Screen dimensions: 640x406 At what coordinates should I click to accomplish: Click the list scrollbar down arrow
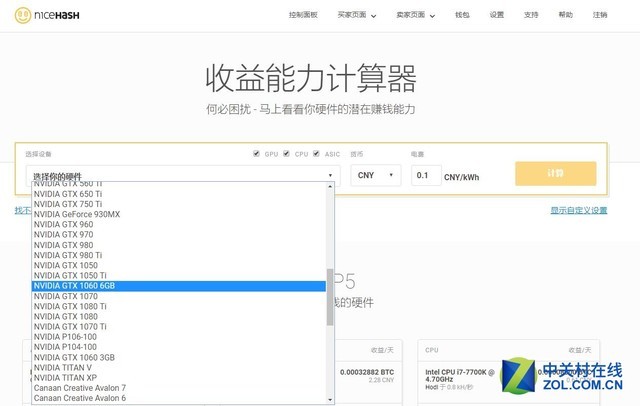click(330, 400)
